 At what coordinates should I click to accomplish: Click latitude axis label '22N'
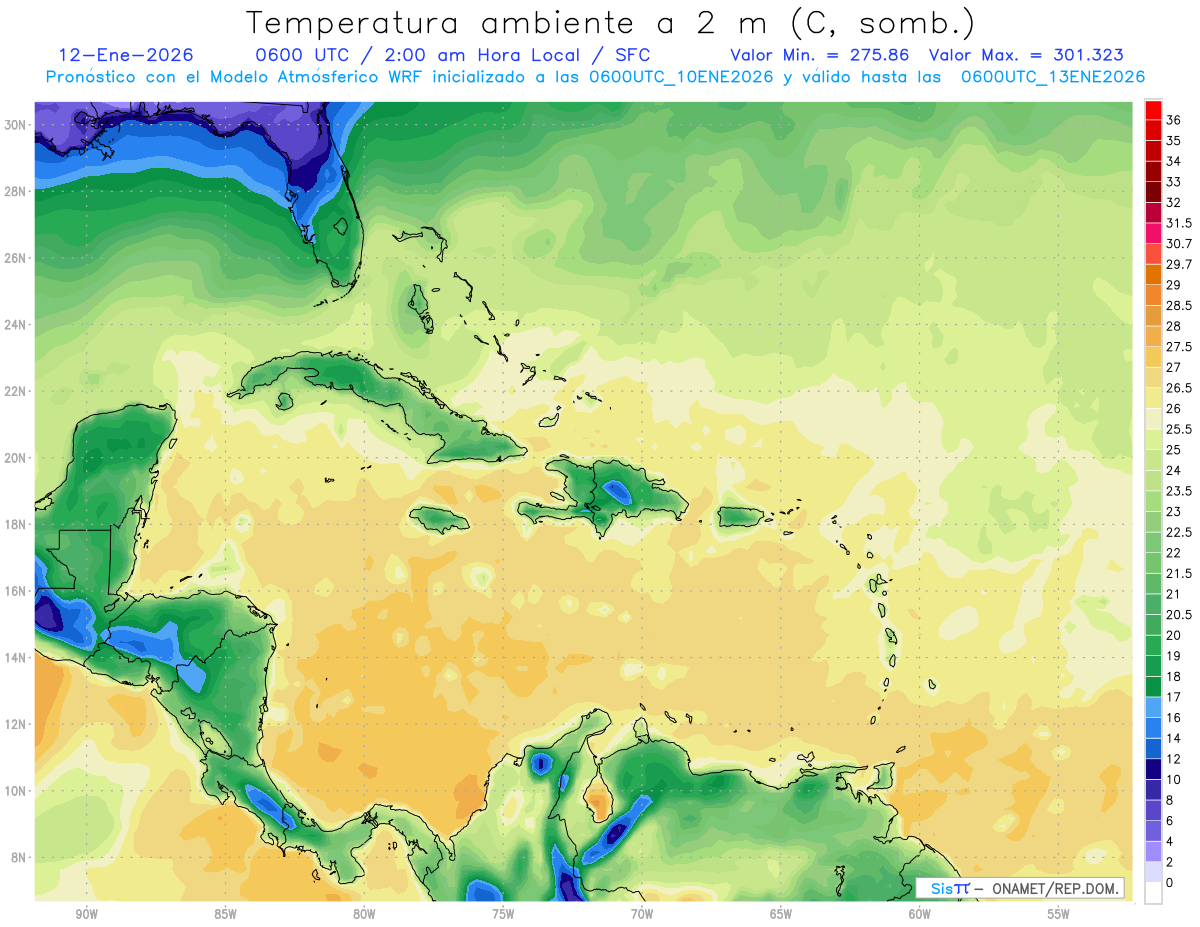coord(15,391)
